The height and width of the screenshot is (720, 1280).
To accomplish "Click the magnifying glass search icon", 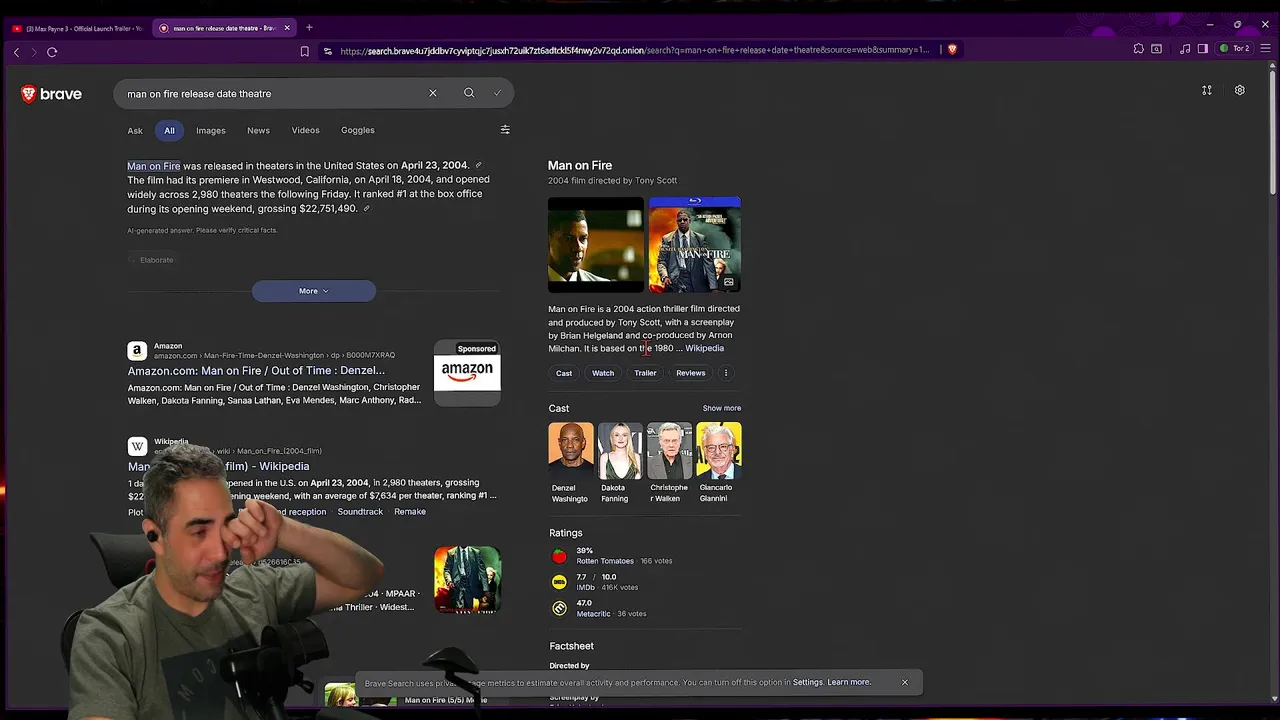I will click(469, 93).
